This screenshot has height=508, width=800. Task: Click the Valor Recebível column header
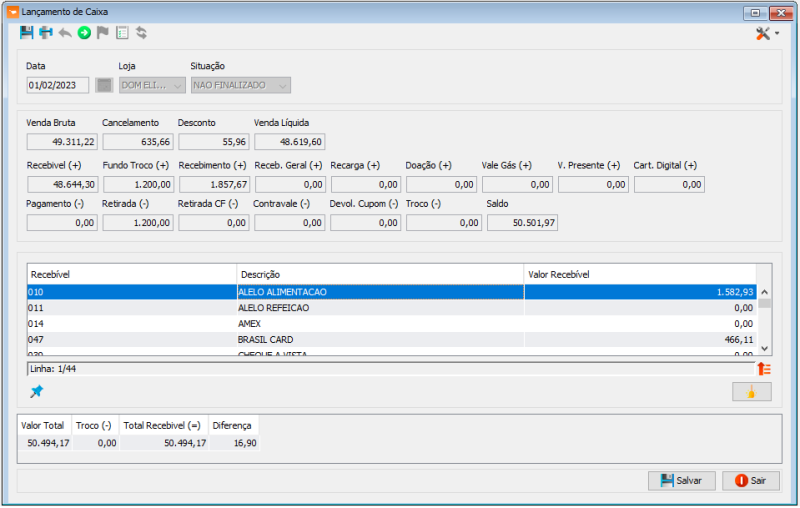tap(640, 274)
